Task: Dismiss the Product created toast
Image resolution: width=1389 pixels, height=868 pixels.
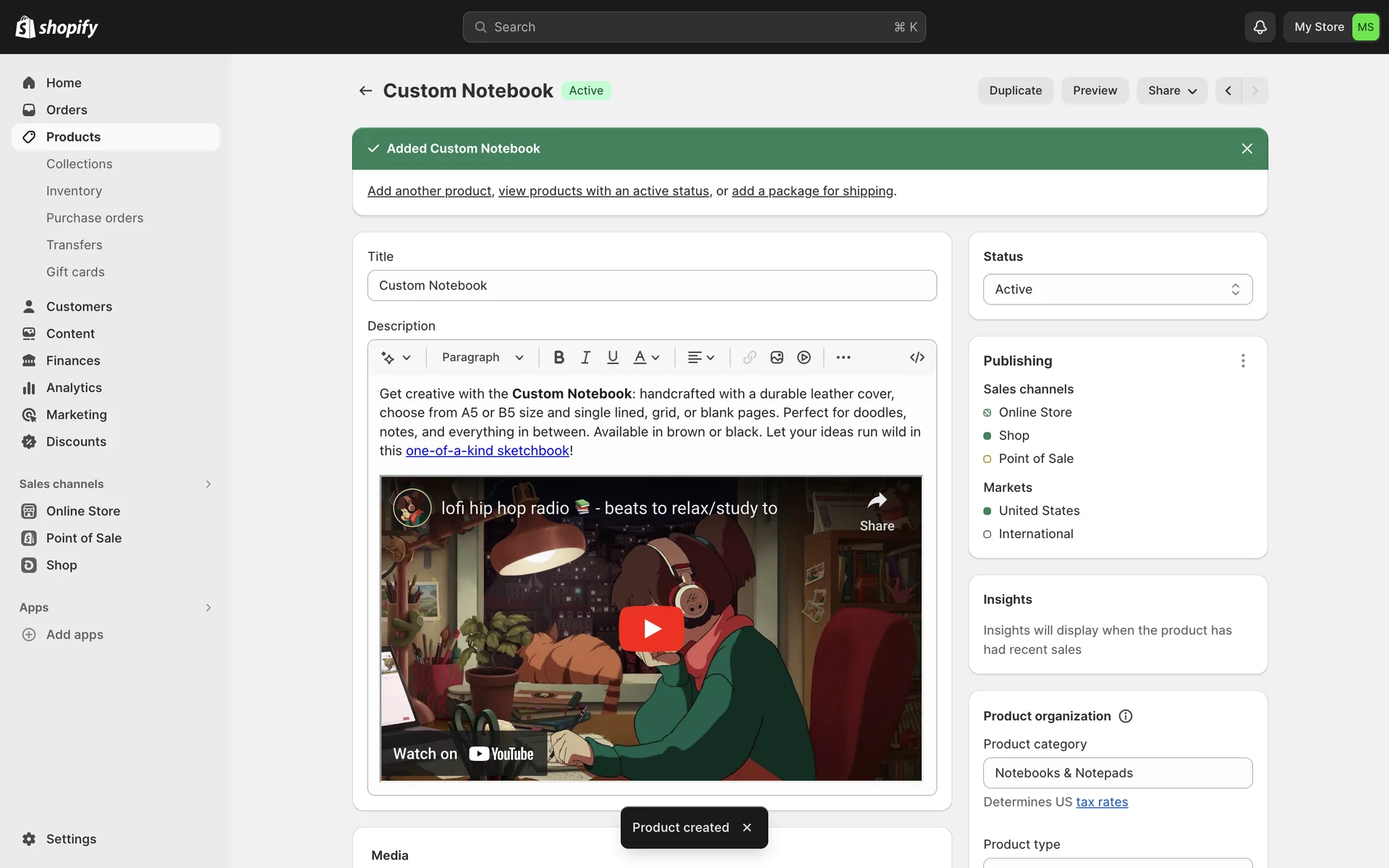Action: tap(747, 827)
